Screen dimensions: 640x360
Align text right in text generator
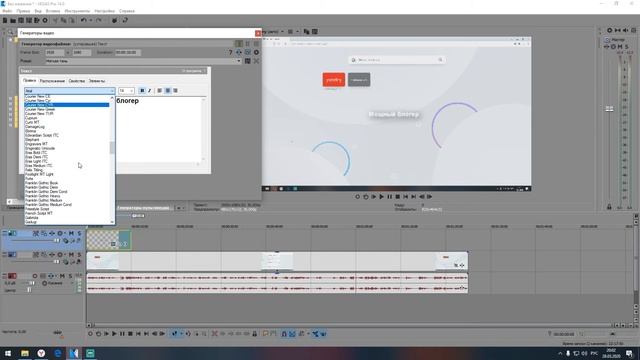(175, 91)
